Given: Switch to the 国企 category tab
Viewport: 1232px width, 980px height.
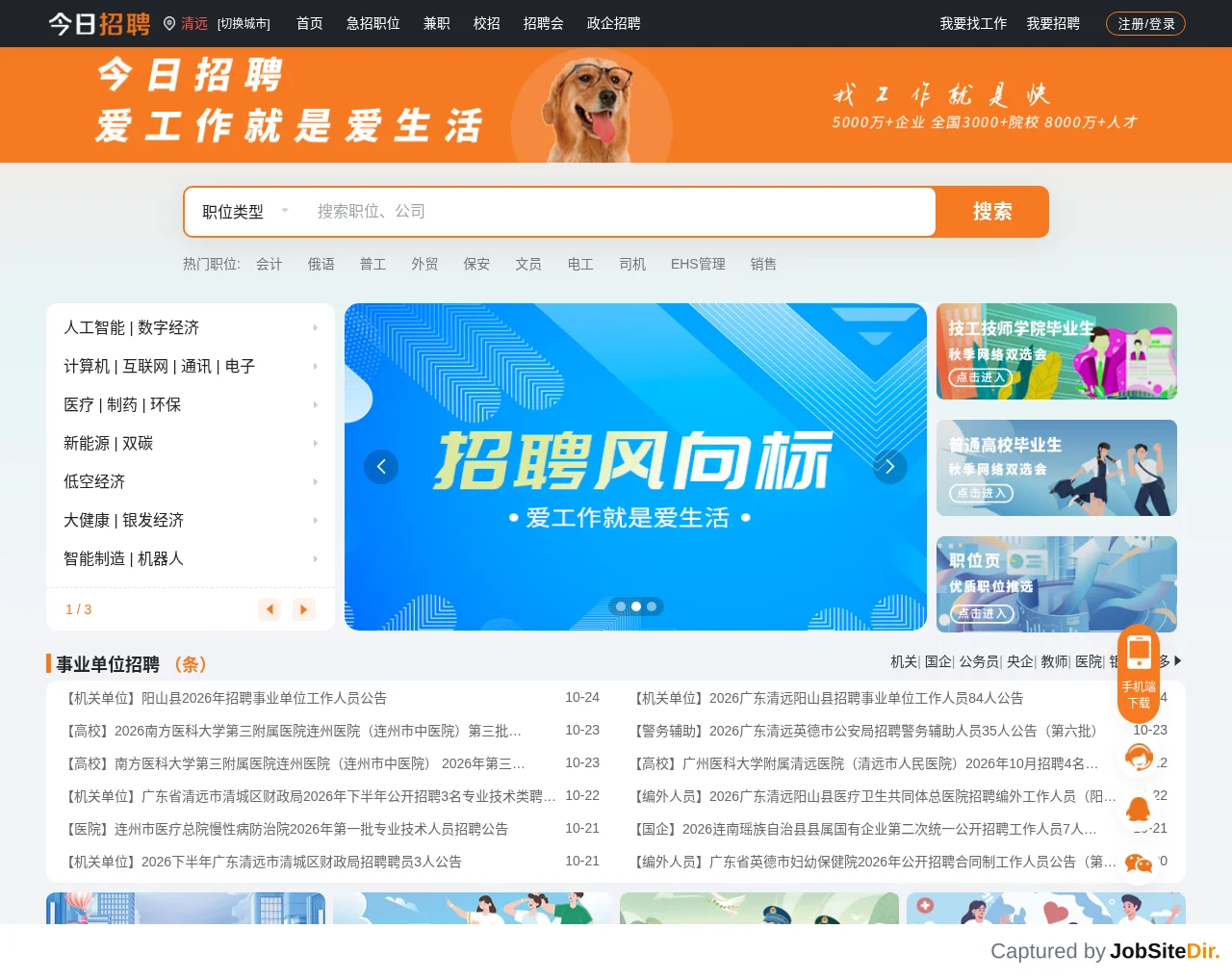Looking at the screenshot, I should (x=938, y=661).
